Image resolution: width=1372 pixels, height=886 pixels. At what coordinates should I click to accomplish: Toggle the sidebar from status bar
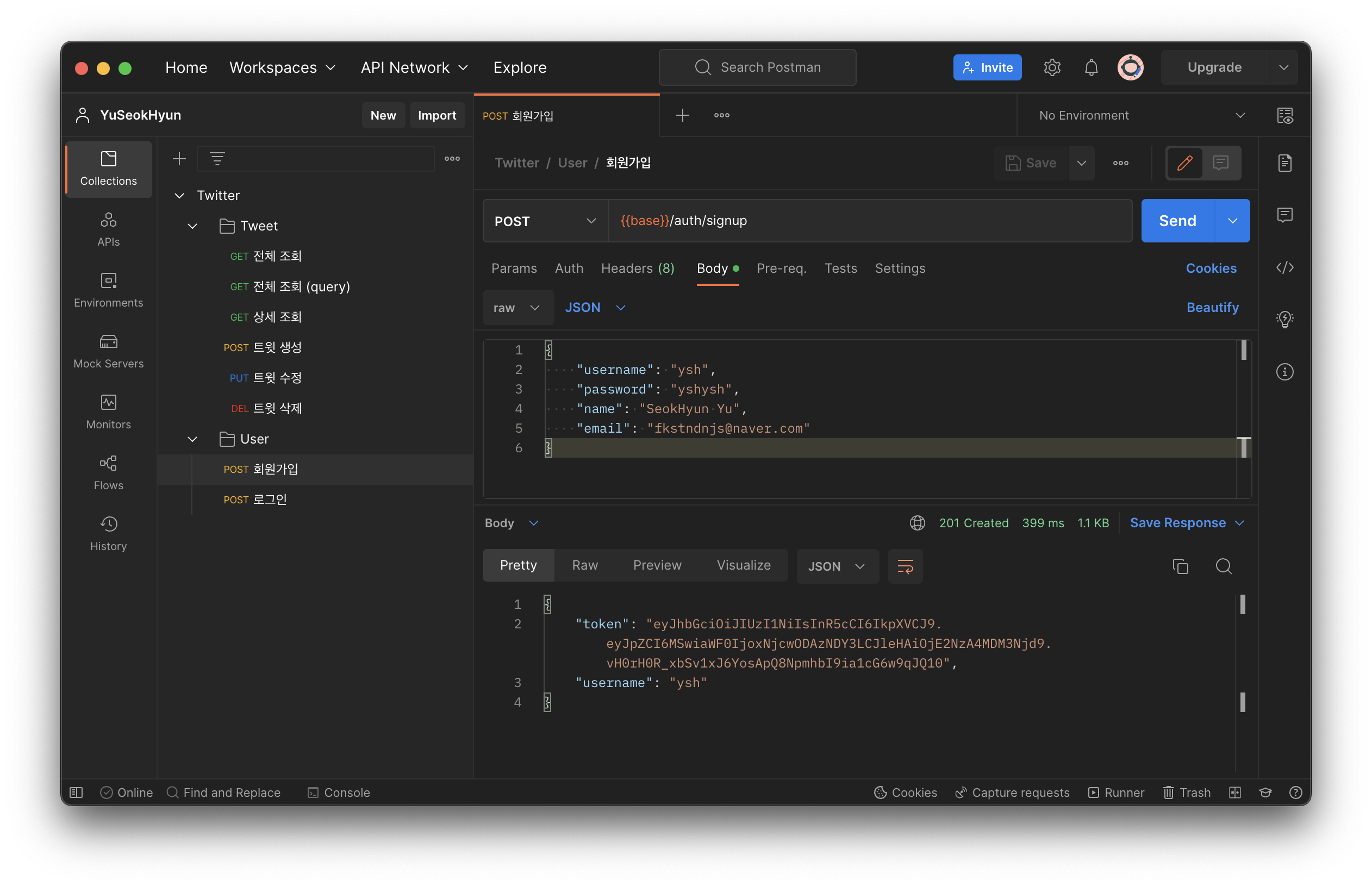76,793
